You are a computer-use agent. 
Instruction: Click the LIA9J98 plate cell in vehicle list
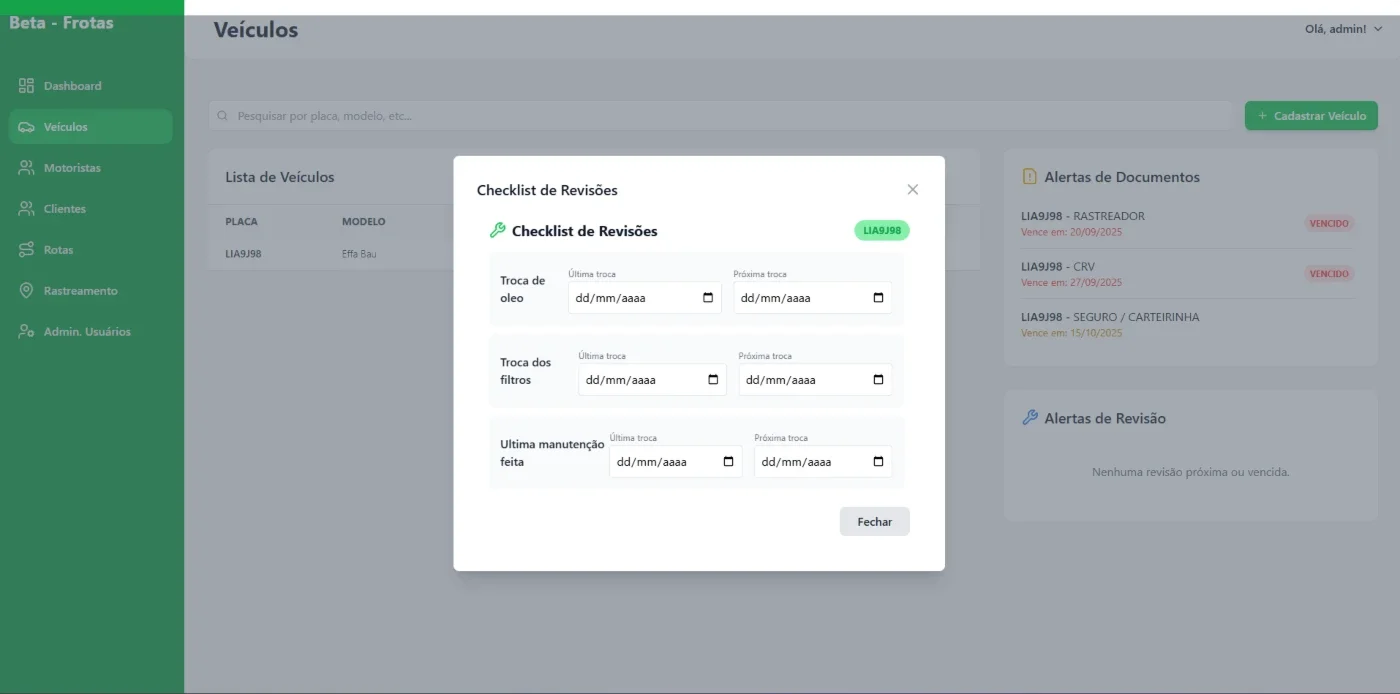pyautogui.click(x=243, y=254)
